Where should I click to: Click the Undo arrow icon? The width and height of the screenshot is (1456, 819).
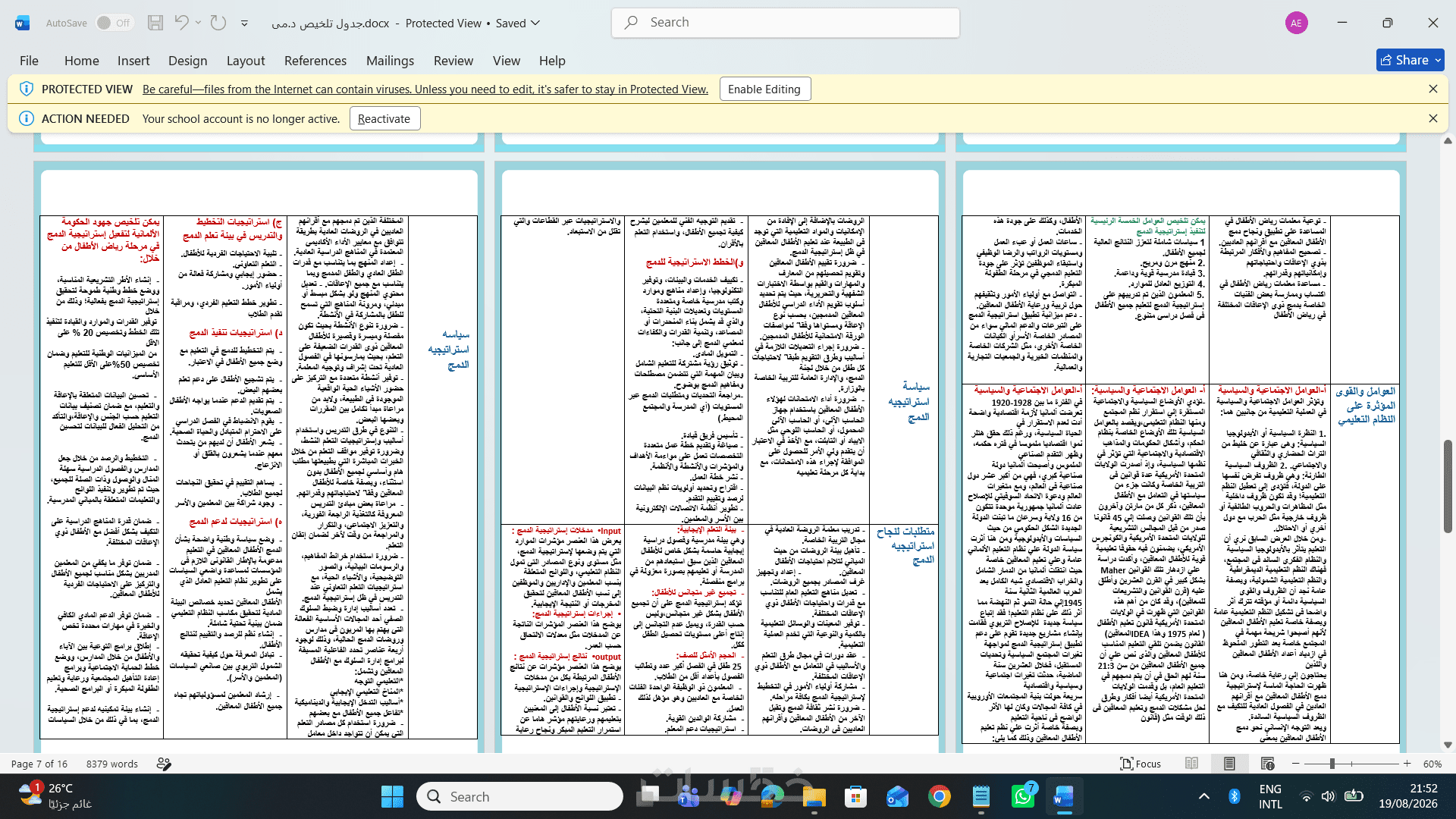coord(181,23)
